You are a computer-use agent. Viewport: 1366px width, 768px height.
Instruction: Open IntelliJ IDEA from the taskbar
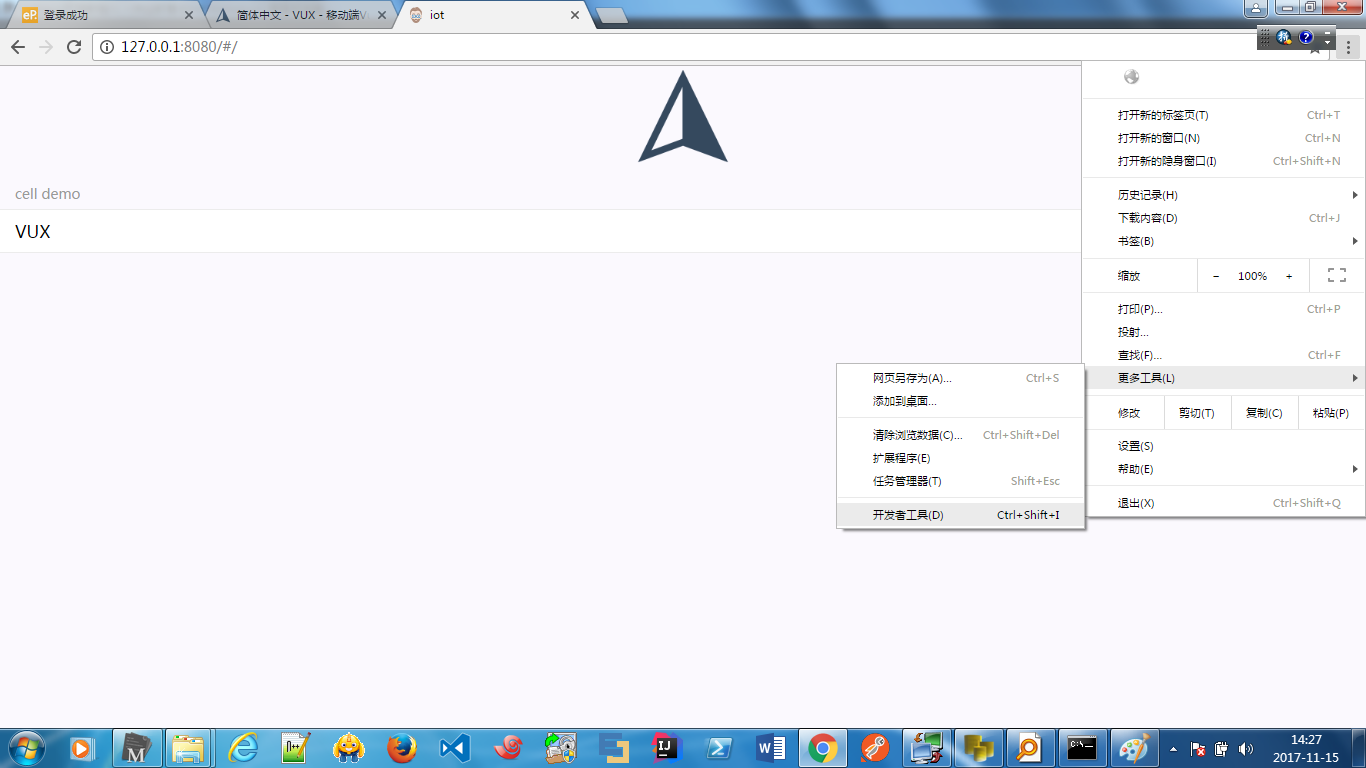coord(665,748)
